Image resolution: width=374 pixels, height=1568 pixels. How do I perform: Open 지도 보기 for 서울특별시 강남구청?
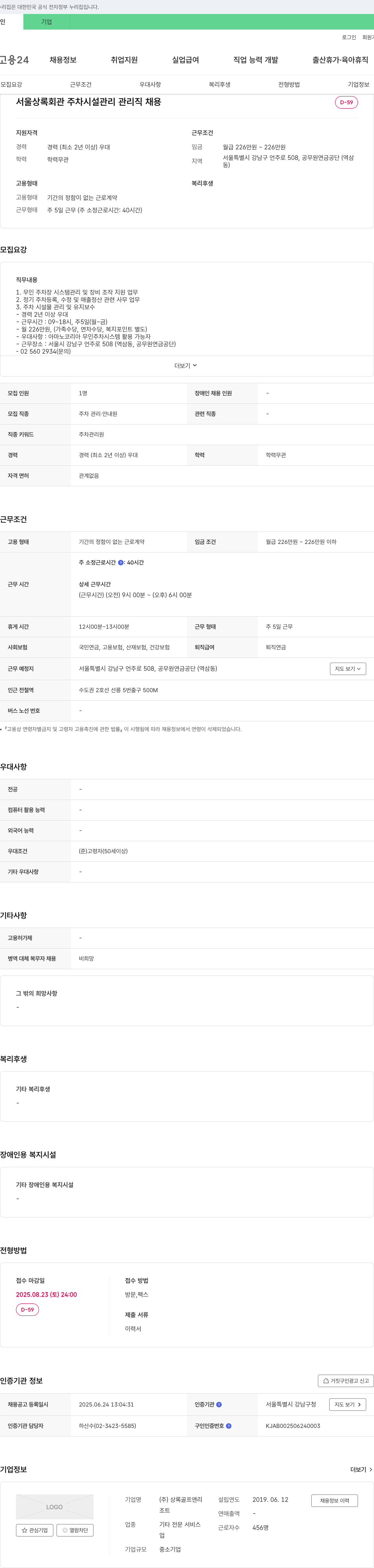pyautogui.click(x=348, y=1404)
